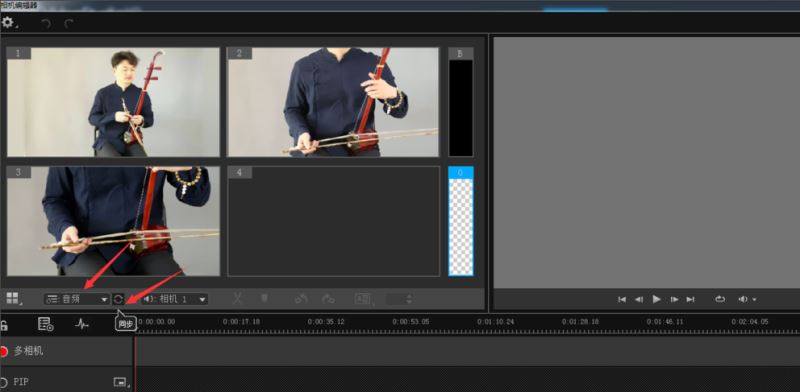Click timeline ruler at 0:01:28.18
The image size is (800, 392).
tap(581, 322)
